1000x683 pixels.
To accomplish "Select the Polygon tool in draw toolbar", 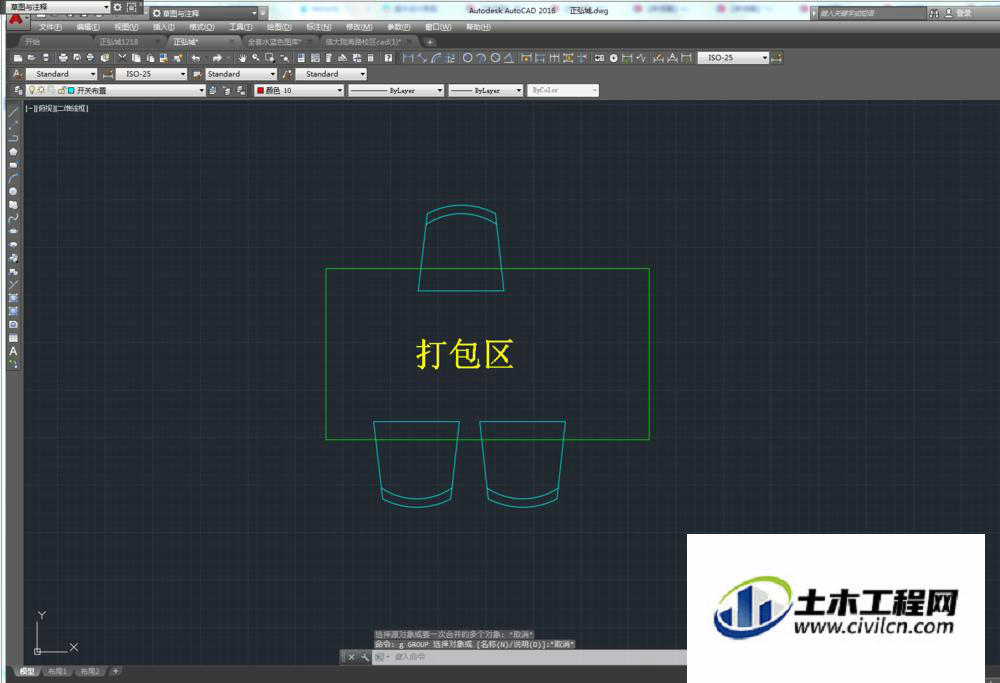I will point(13,152).
